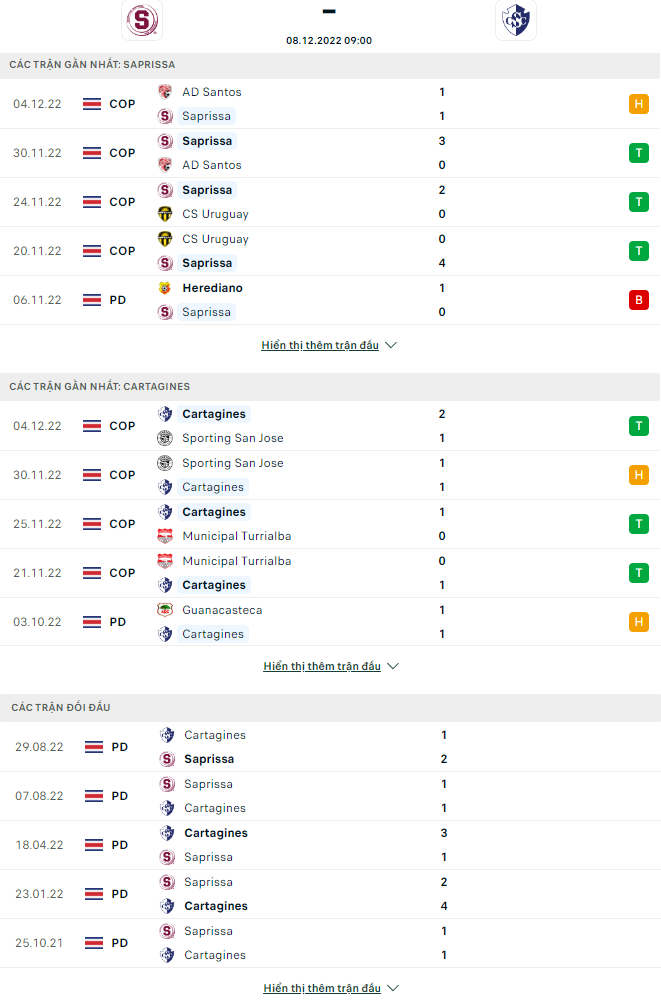Click the green T badge for Saprissa 3-0 win
Viewport: 661px width, 1006px height.
[639, 152]
